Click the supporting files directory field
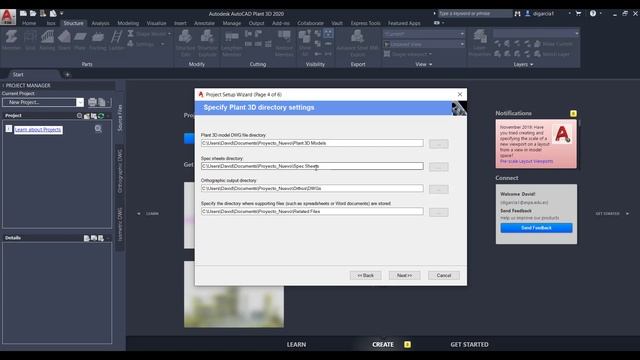The width and height of the screenshot is (640, 360). point(312,211)
